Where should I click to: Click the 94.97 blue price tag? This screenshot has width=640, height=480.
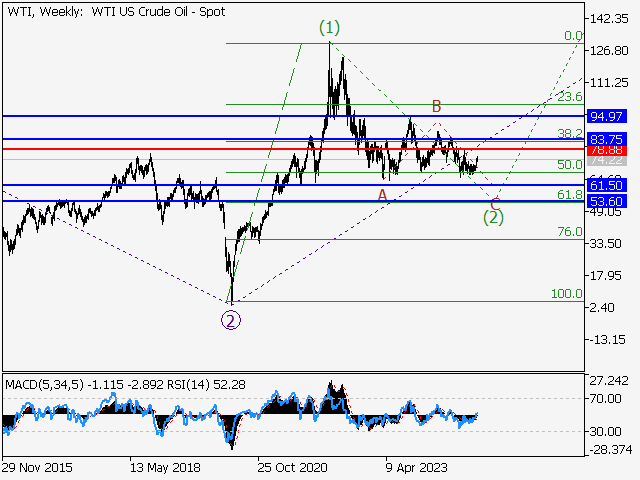607,117
